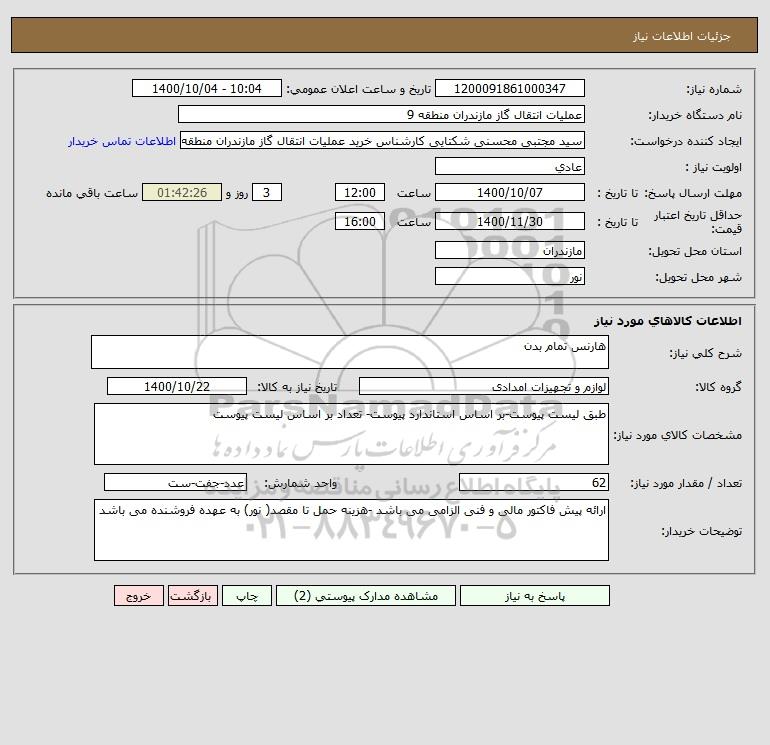Click the ایجاد کننده درخواست label
This screenshot has height=745, width=770.
686,141
